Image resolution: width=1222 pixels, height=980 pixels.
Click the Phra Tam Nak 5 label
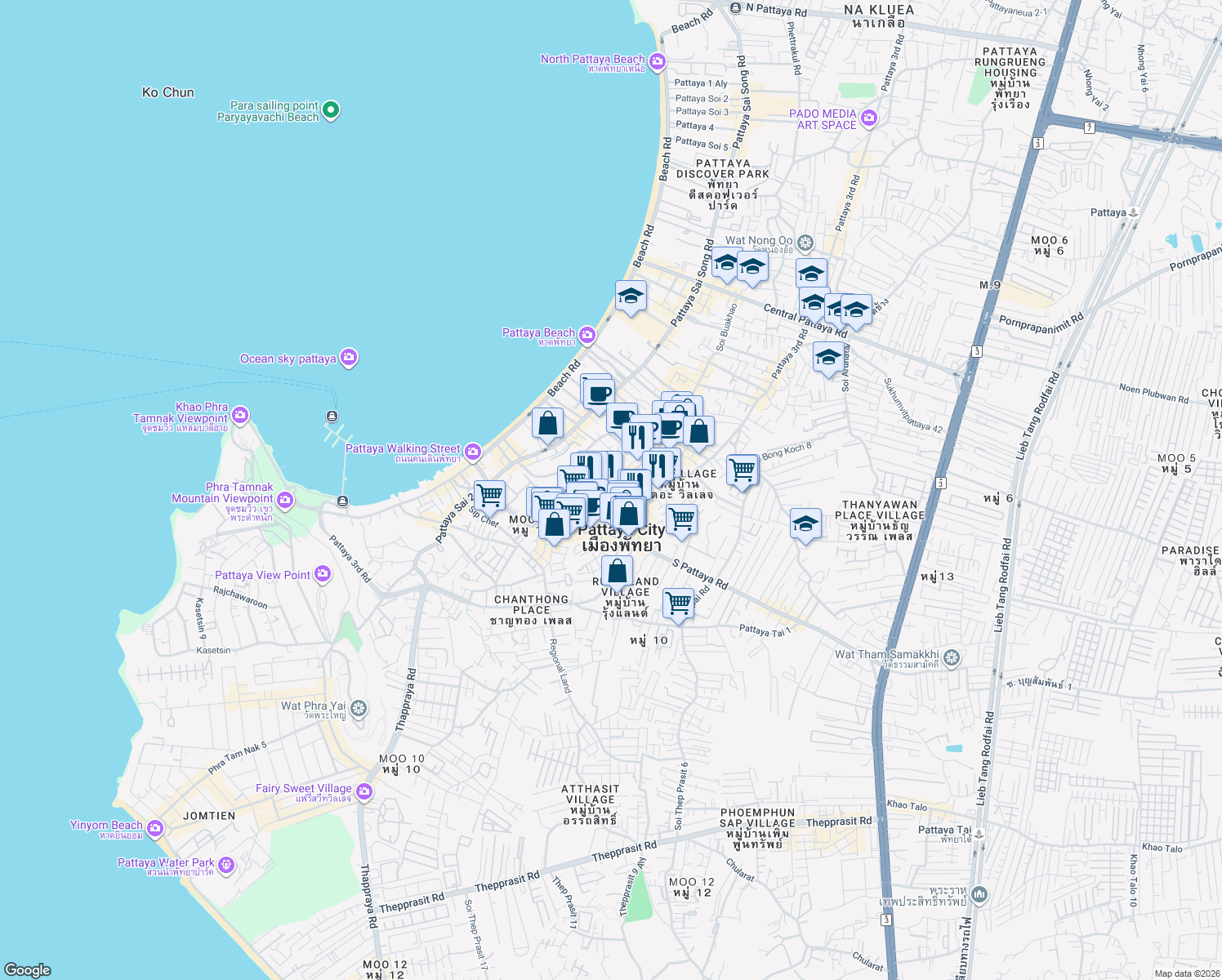[x=237, y=757]
